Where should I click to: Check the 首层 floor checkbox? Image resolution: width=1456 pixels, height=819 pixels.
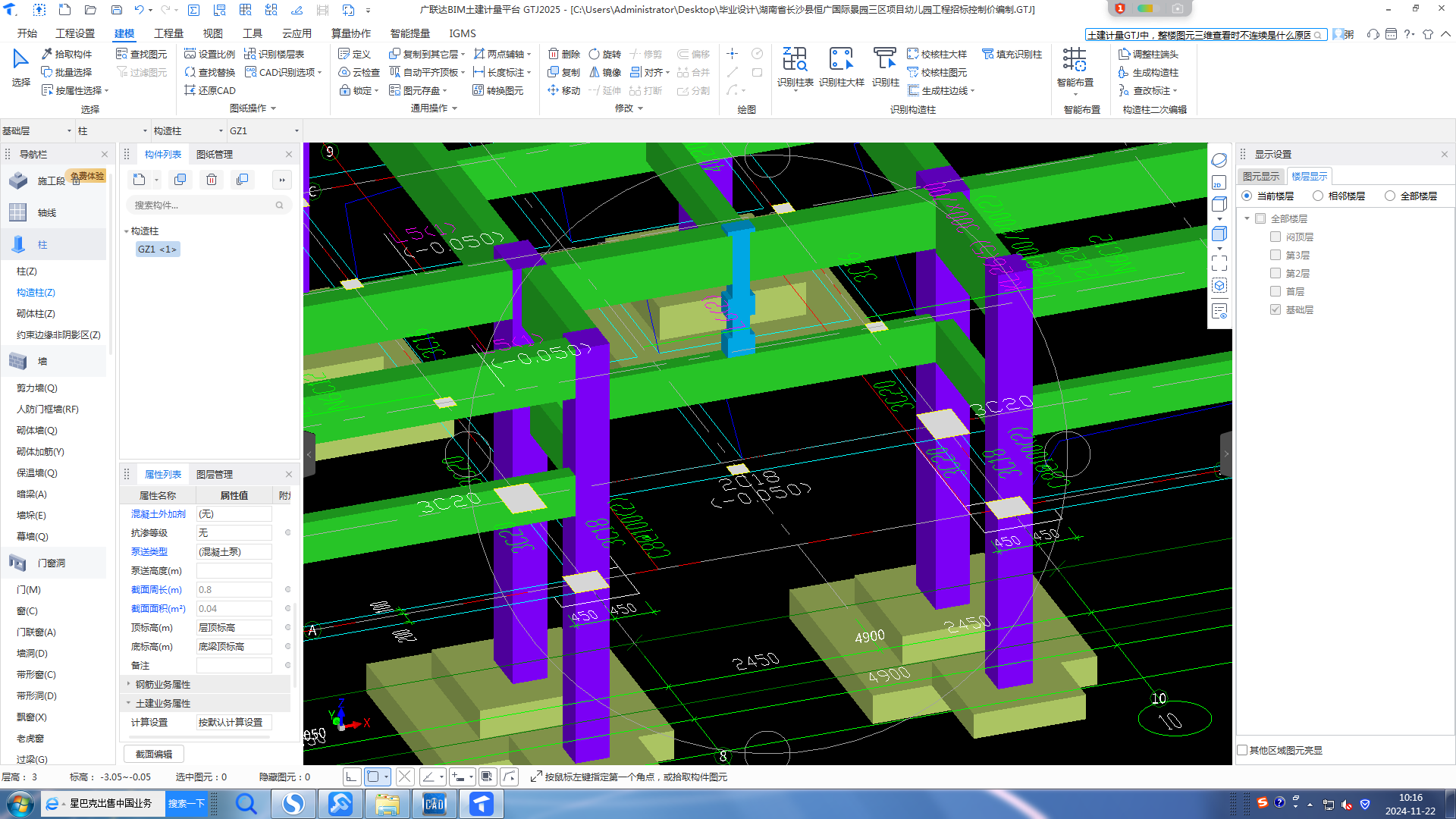pos(1276,291)
